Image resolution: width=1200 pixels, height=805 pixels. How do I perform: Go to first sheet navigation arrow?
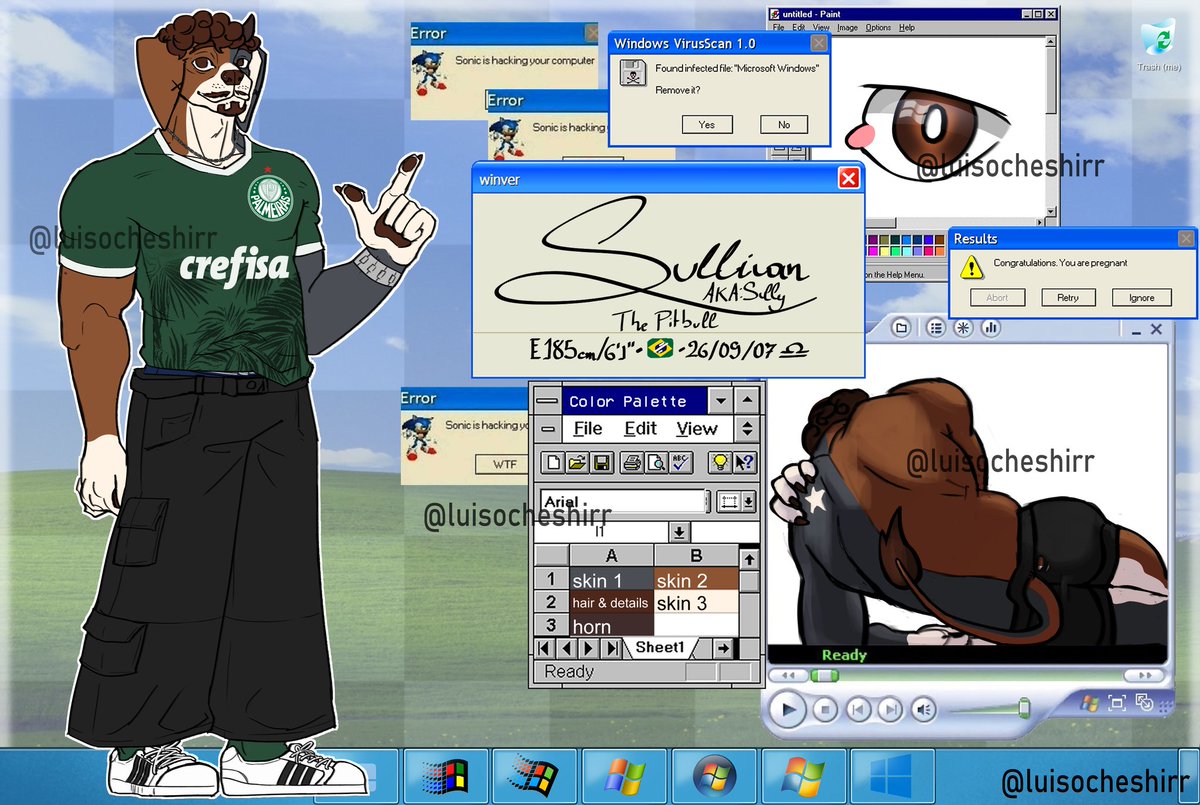click(545, 648)
